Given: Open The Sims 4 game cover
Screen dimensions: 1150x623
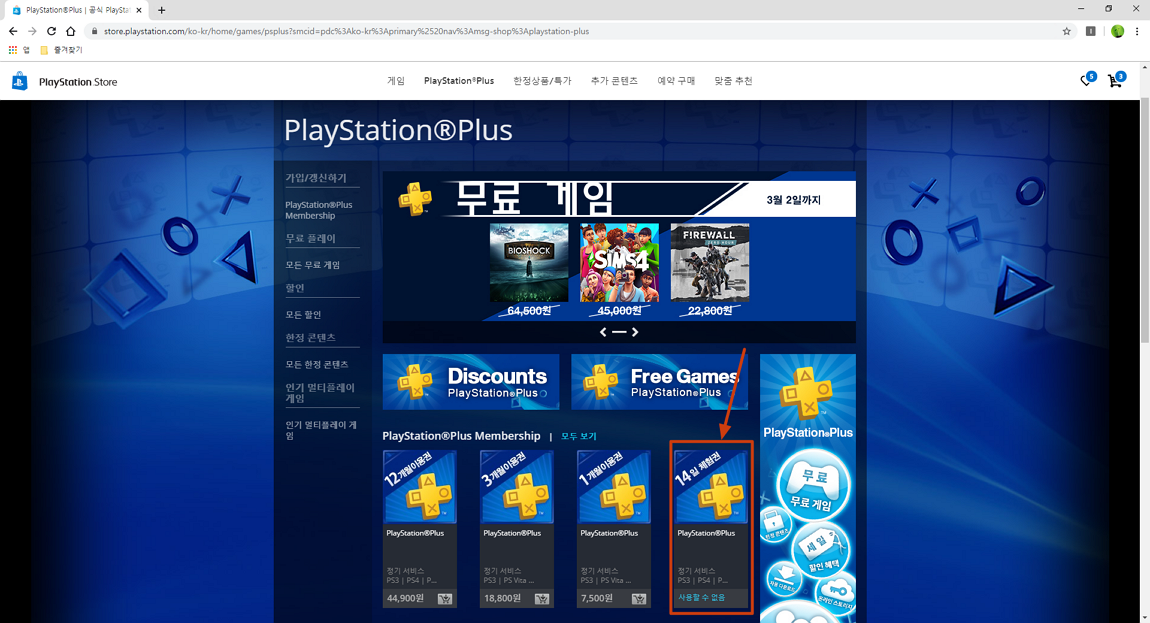Looking at the screenshot, I should (x=620, y=263).
